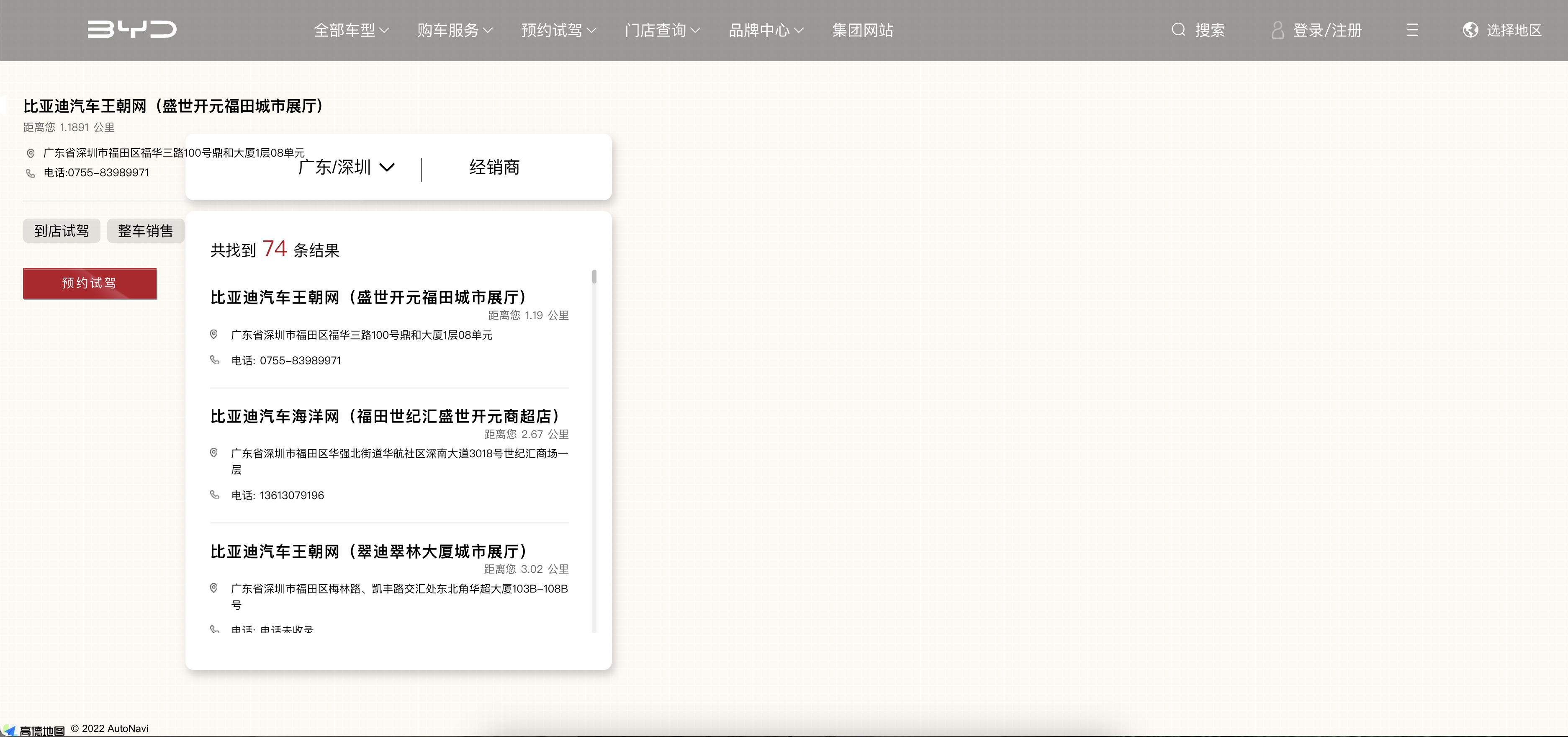
Task: Open the 品牌中心 dropdown
Action: 765,30
